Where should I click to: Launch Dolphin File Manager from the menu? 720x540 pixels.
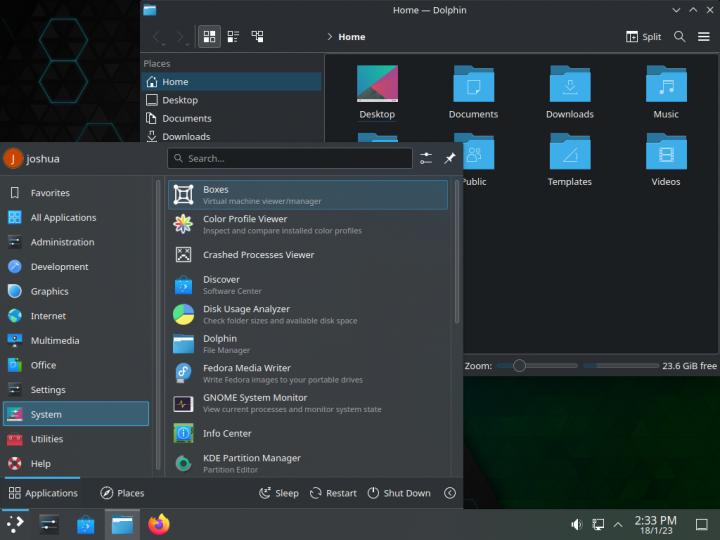(308, 344)
